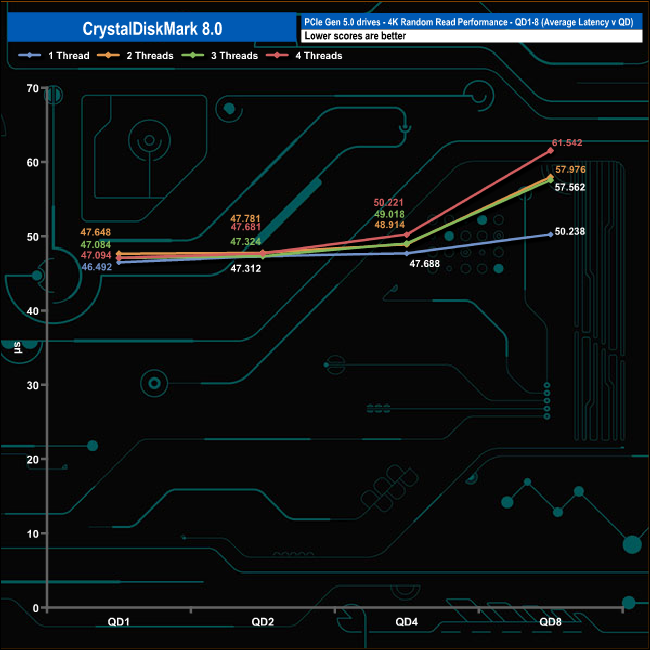Select the 47.324 data label
The image size is (650, 650).
(x=245, y=241)
